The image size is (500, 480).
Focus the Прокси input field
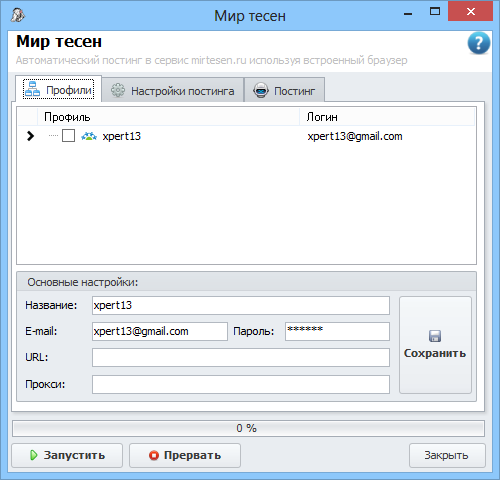tap(241, 384)
